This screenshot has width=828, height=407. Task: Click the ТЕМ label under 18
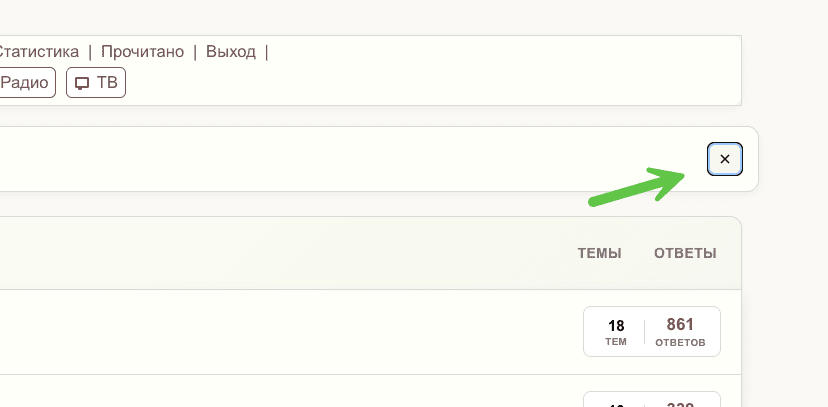(616, 342)
